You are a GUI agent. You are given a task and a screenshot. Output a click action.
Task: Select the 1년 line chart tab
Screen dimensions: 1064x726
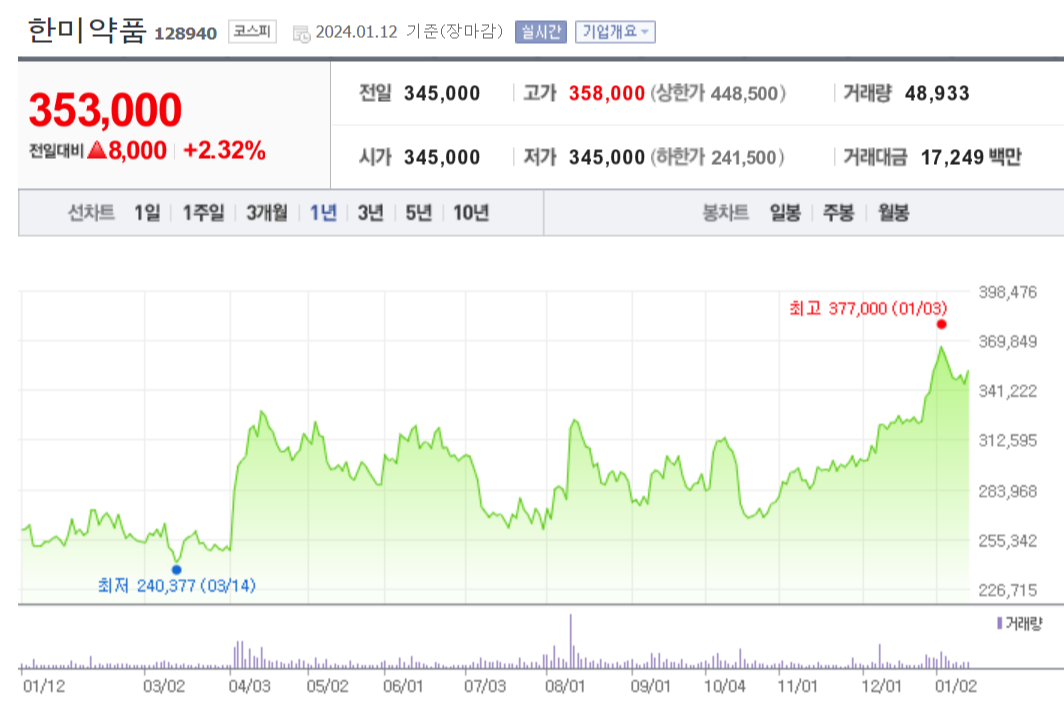(x=323, y=213)
